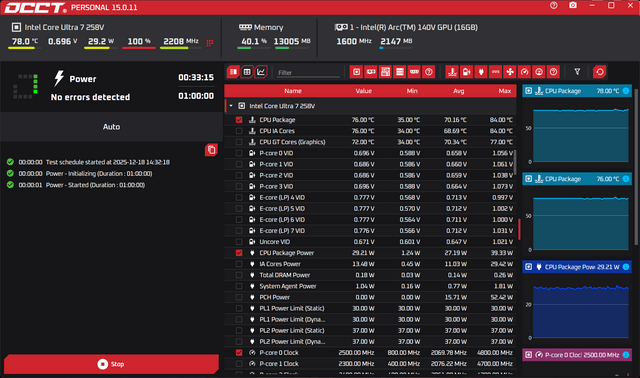The width and height of the screenshot is (640, 378).
Task: Check the CPU IA Cores checkbox
Action: click(239, 131)
